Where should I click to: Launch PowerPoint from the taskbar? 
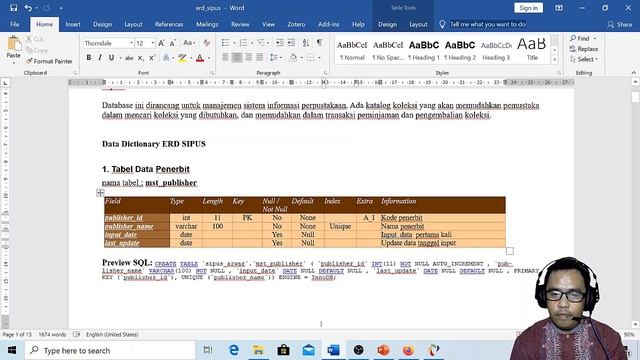point(383,350)
